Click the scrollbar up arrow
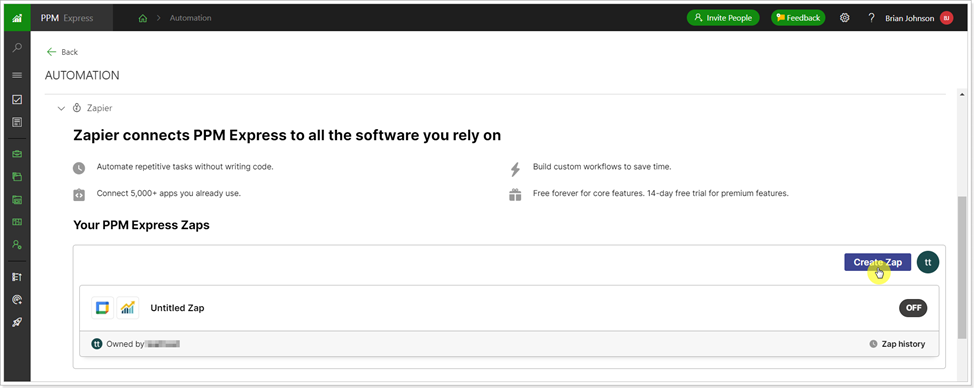This screenshot has width=974, height=388. 962,93
